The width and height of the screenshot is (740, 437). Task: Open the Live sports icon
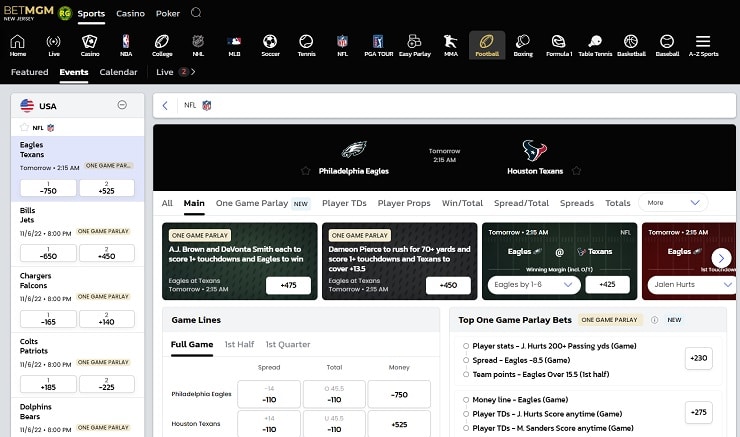point(53,45)
